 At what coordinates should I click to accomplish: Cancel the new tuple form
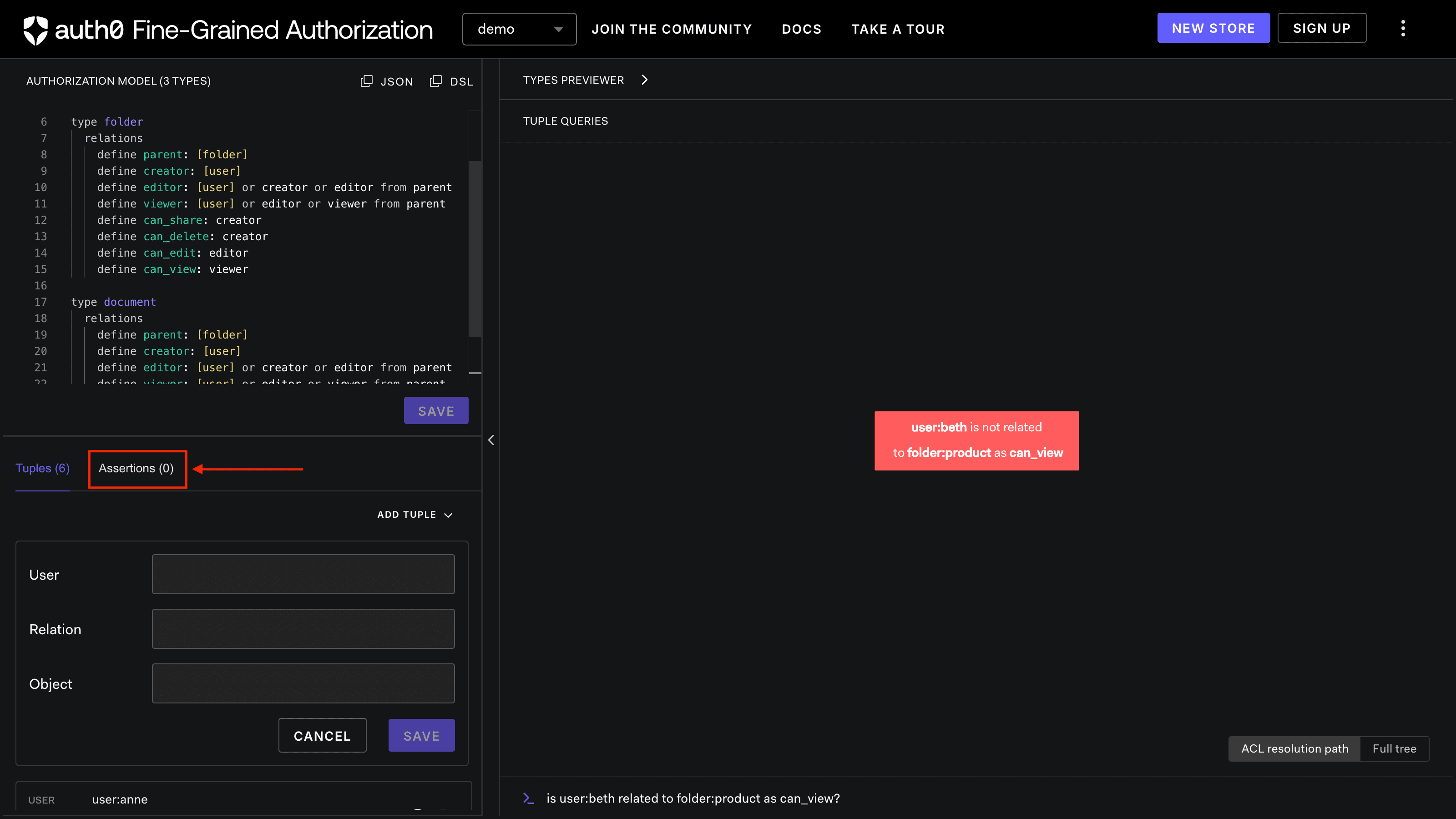click(322, 735)
